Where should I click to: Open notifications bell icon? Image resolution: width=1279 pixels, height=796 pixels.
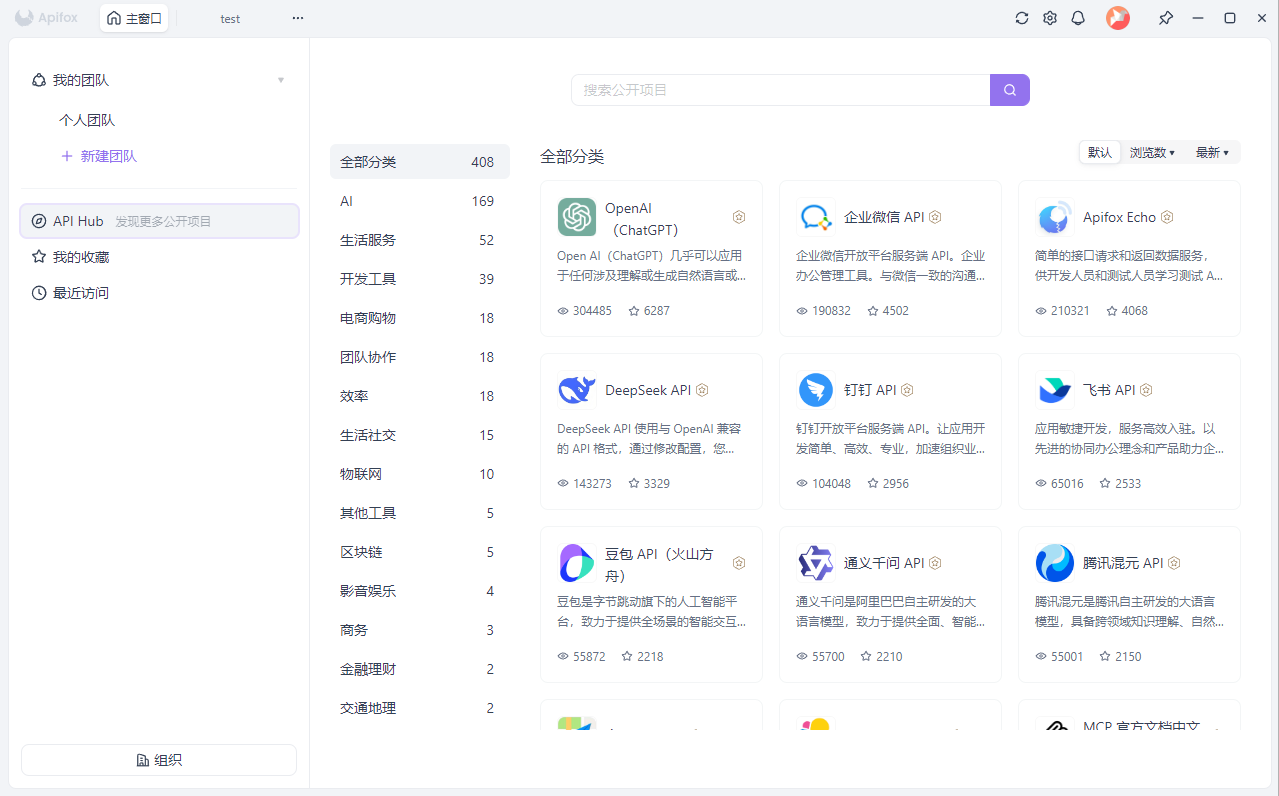coord(1078,18)
